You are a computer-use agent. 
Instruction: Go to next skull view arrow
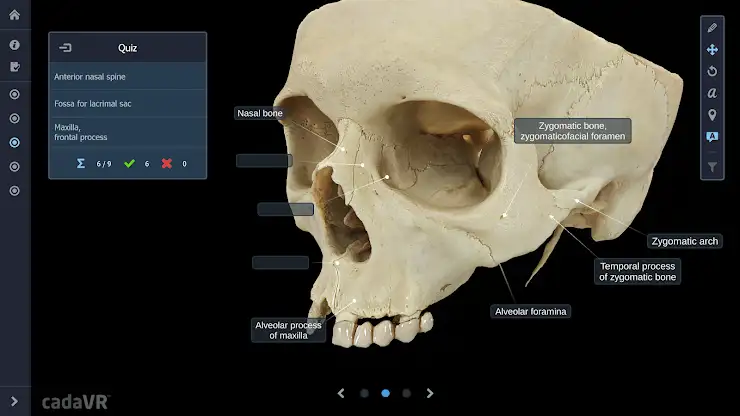pos(429,393)
